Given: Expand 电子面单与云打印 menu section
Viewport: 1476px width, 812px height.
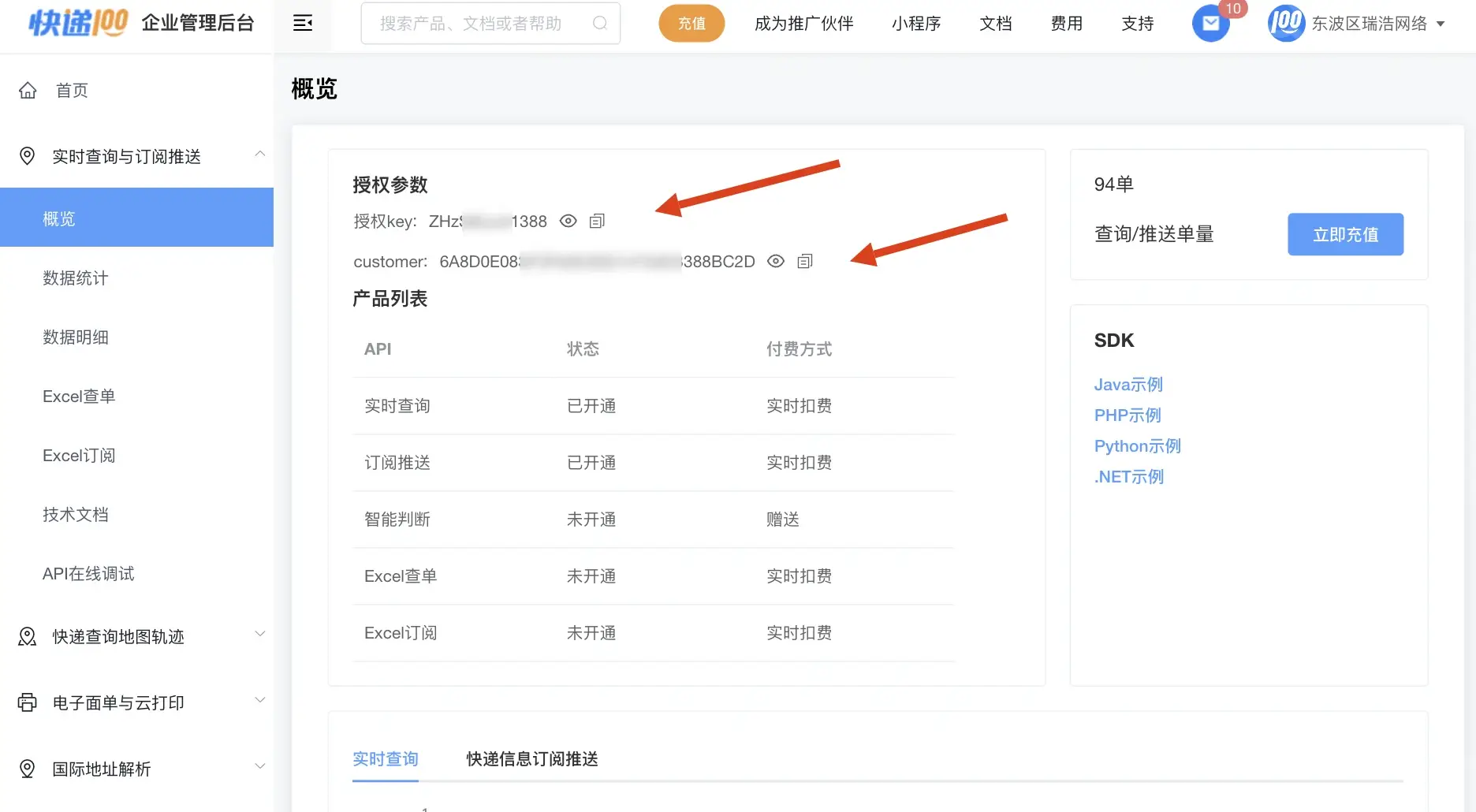Looking at the screenshot, I should [x=259, y=701].
